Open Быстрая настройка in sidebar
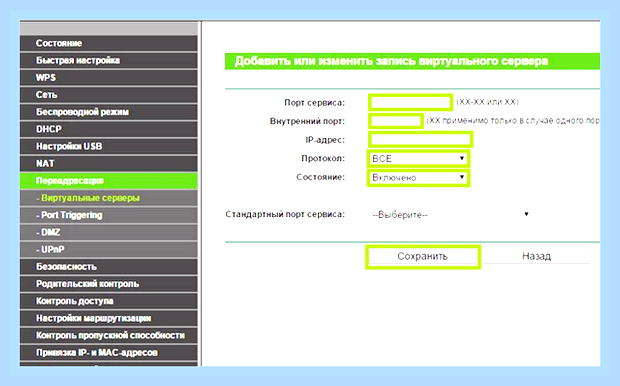 click(109, 60)
